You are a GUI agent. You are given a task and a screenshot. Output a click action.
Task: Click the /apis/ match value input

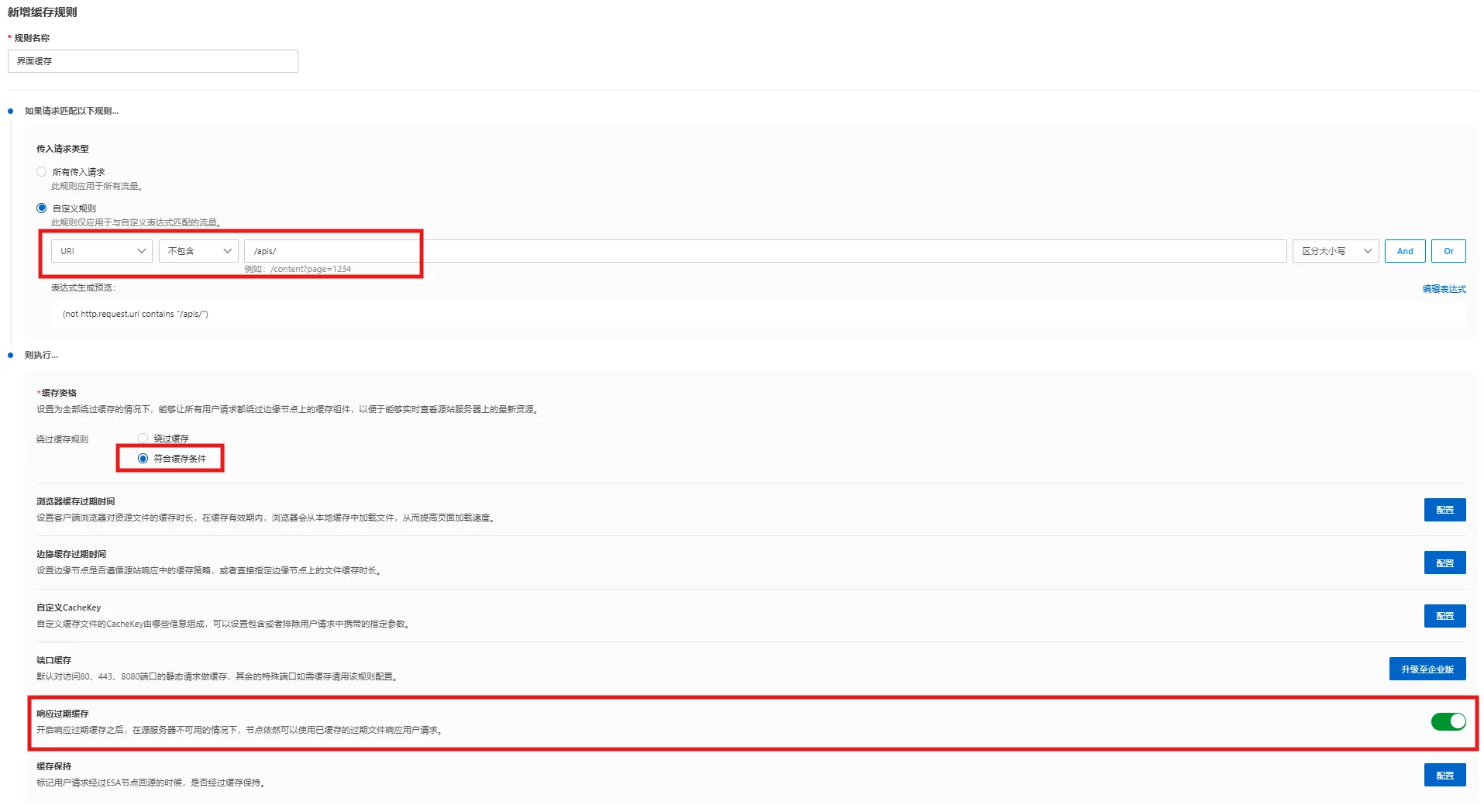764,251
